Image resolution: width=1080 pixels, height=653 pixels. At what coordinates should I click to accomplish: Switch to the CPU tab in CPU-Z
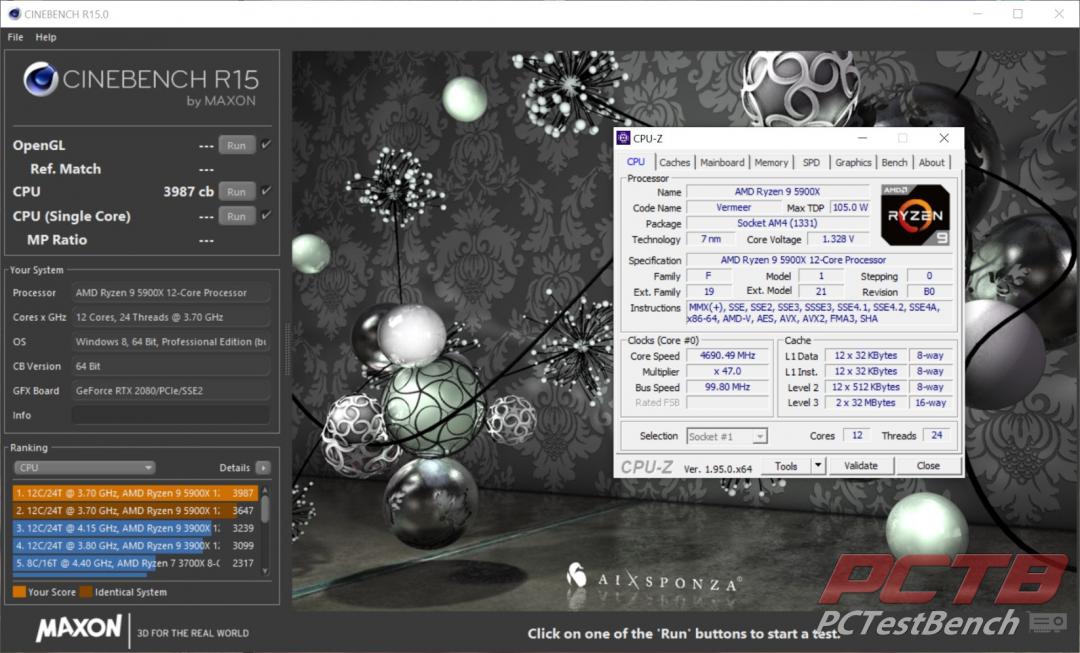click(636, 162)
